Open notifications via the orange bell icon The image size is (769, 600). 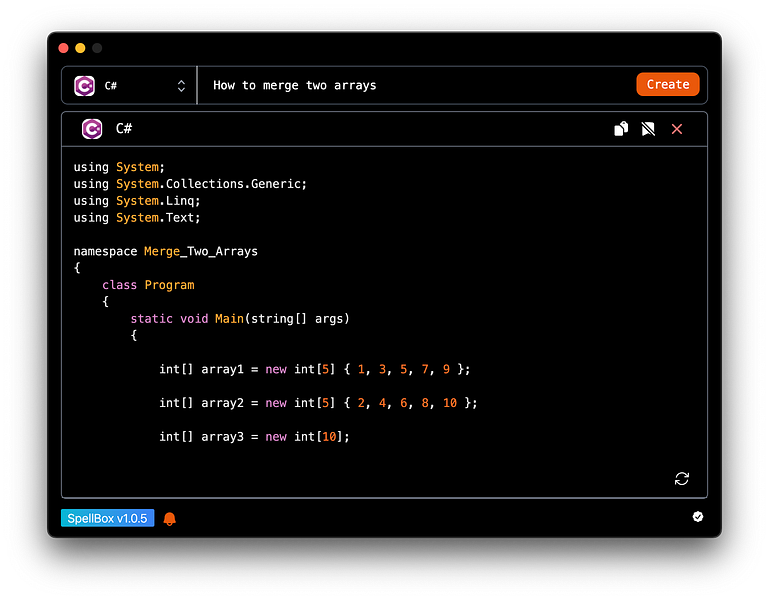coord(170,519)
